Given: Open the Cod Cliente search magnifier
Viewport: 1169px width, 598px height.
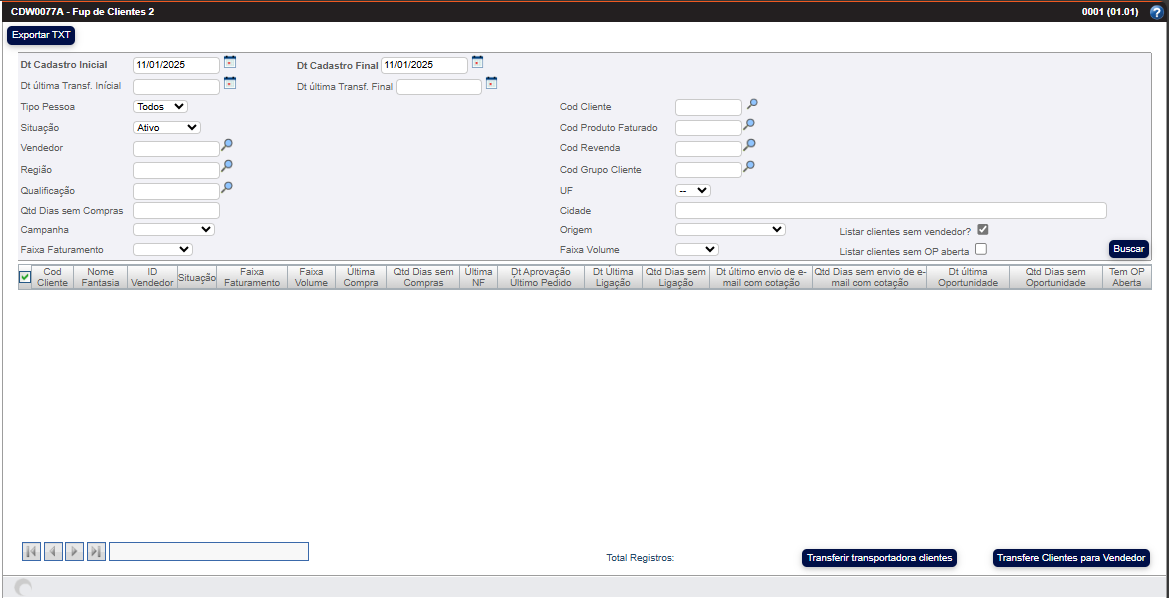Looking at the screenshot, I should [750, 104].
